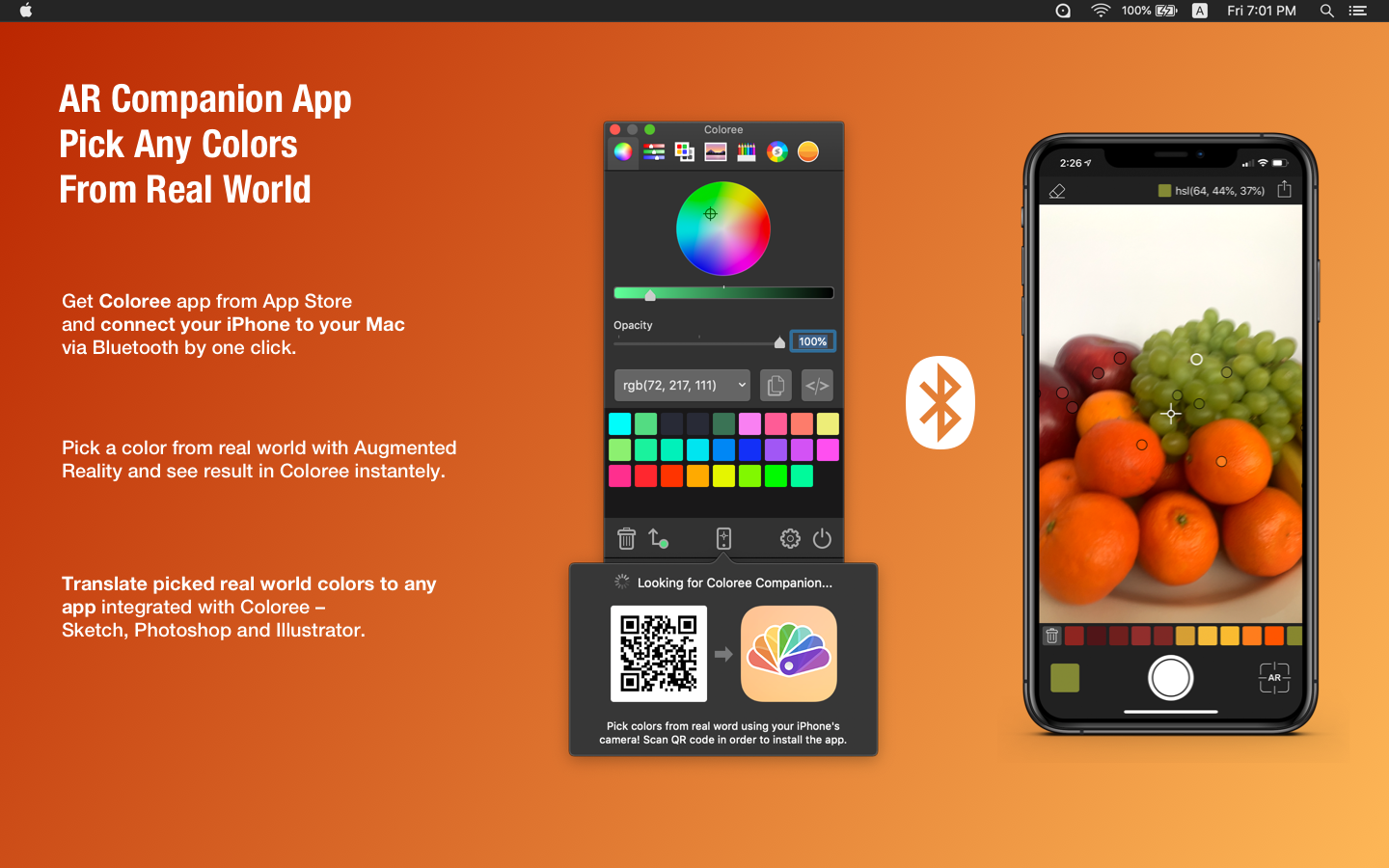Screen dimensions: 1389x868
Task: Switch to the color wheel picker tab
Action: point(623,151)
